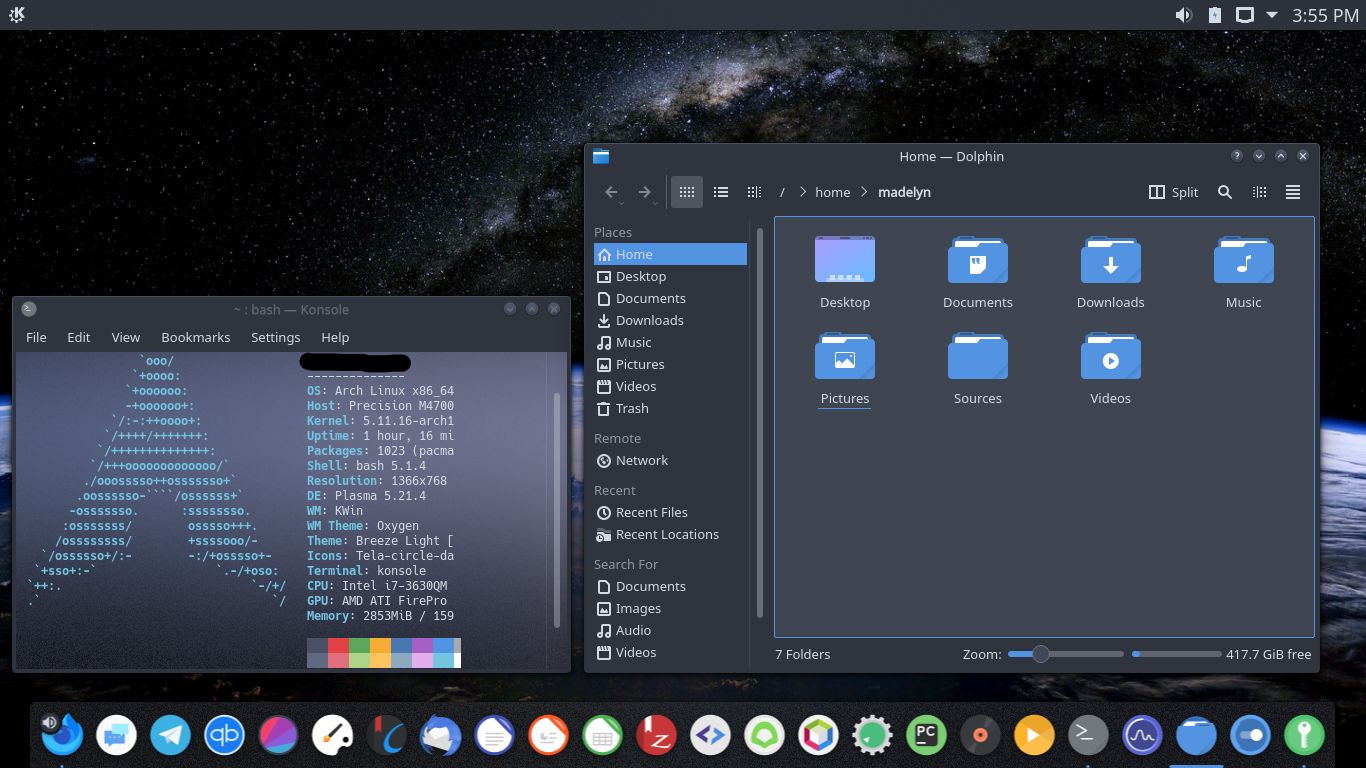Search for Images in the sidebar
This screenshot has width=1366, height=768.
[x=636, y=608]
